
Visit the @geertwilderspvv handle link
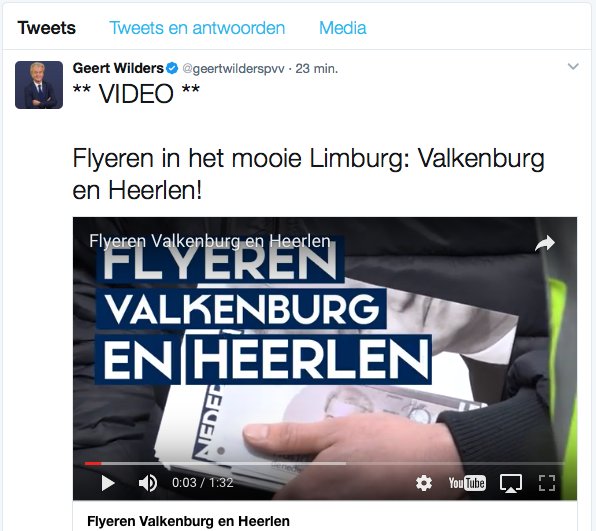(x=233, y=69)
